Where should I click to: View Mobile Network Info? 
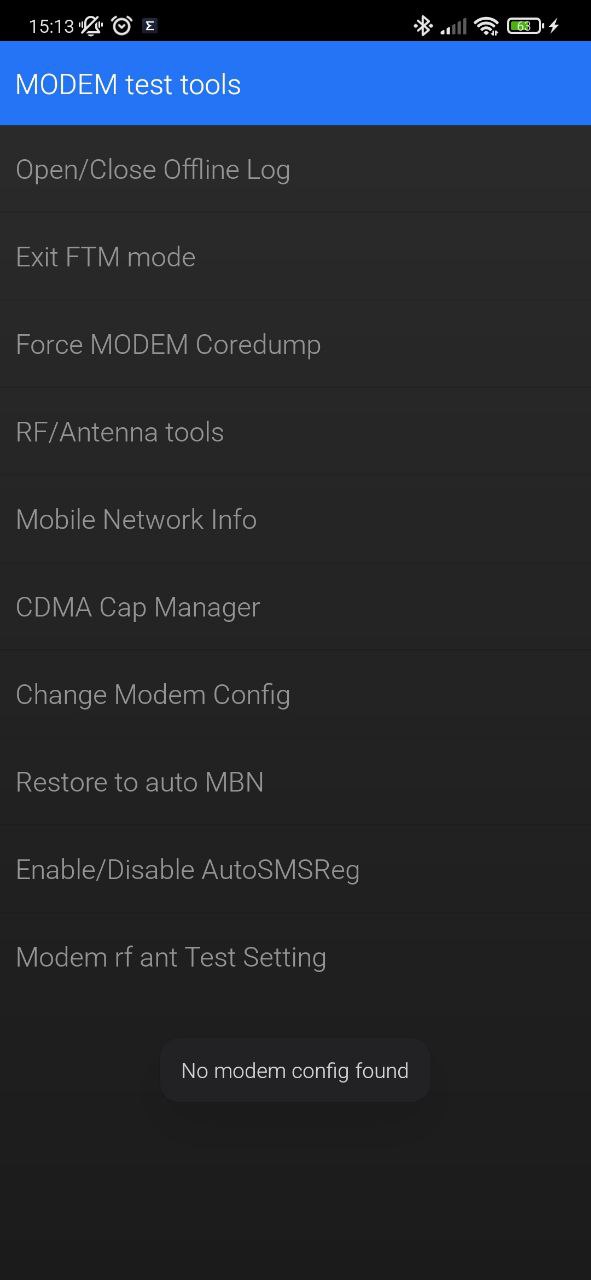pos(295,519)
